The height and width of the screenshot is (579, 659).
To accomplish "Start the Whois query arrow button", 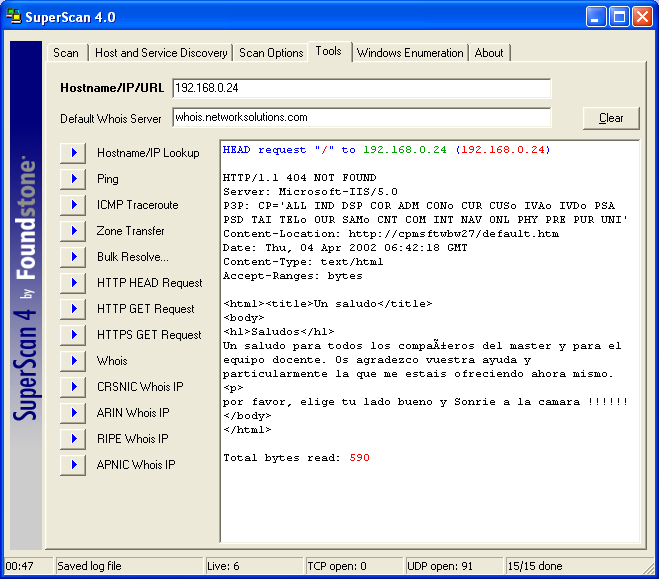I will pos(73,361).
